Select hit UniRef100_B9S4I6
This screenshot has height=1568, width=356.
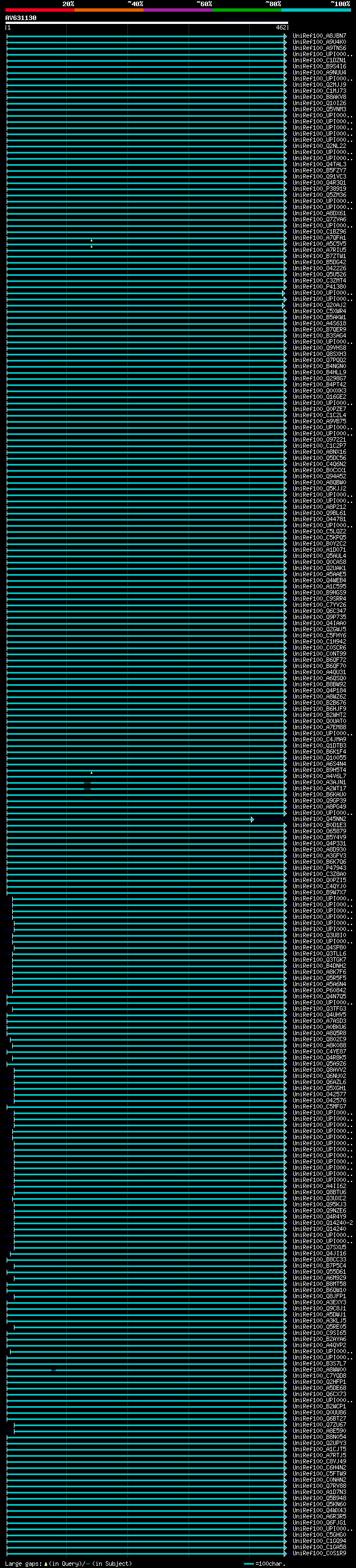[319, 66]
